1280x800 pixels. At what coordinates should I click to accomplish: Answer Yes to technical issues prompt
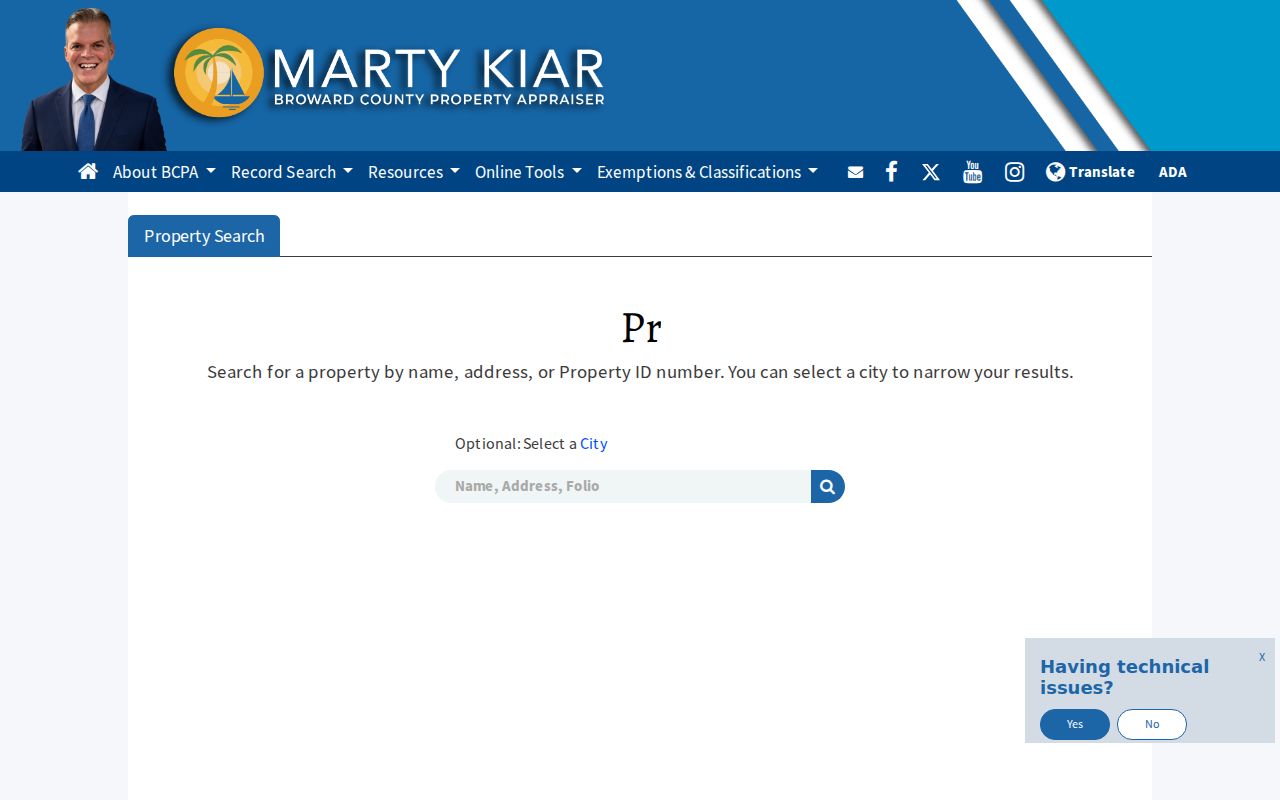[1075, 724]
